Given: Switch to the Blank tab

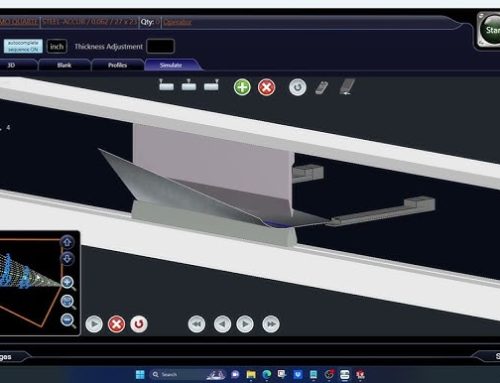Looking at the screenshot, I should point(64,65).
